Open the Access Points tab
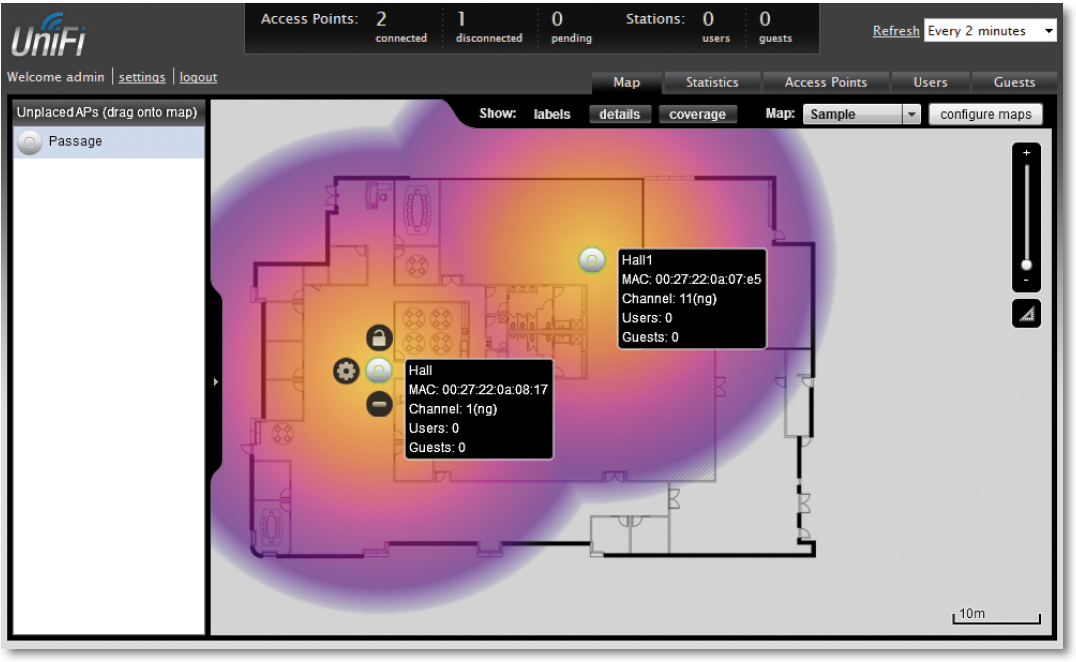The image size is (1076, 662). (826, 82)
